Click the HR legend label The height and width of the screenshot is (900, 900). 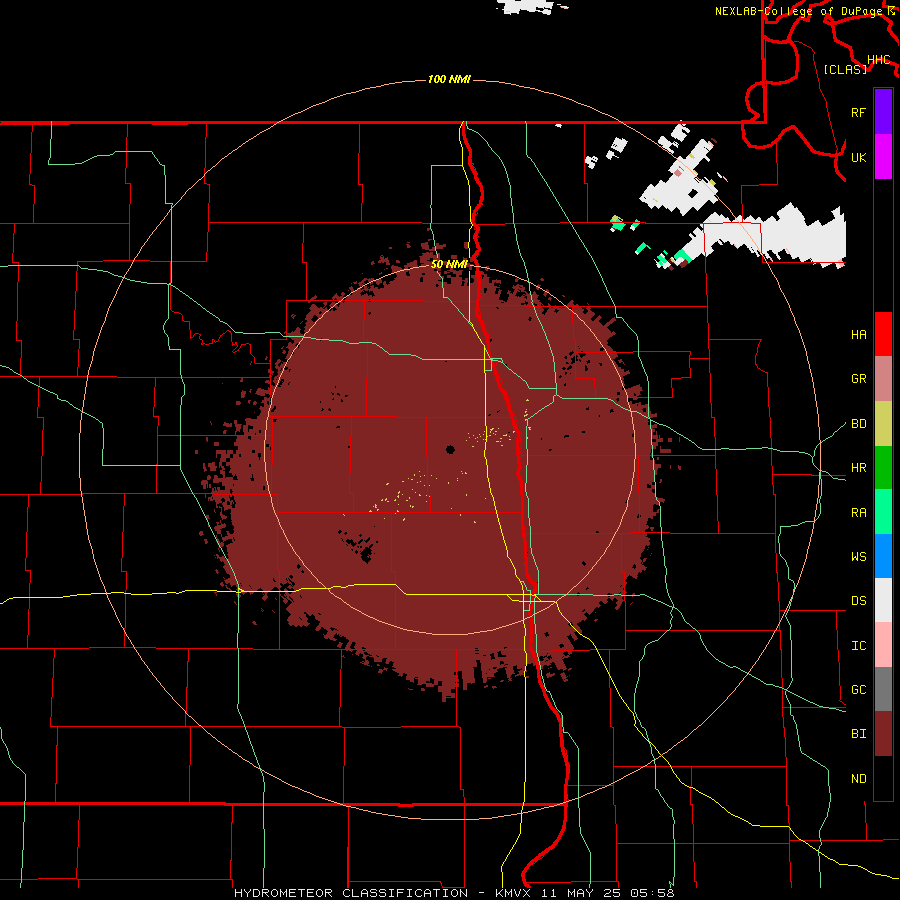click(858, 468)
